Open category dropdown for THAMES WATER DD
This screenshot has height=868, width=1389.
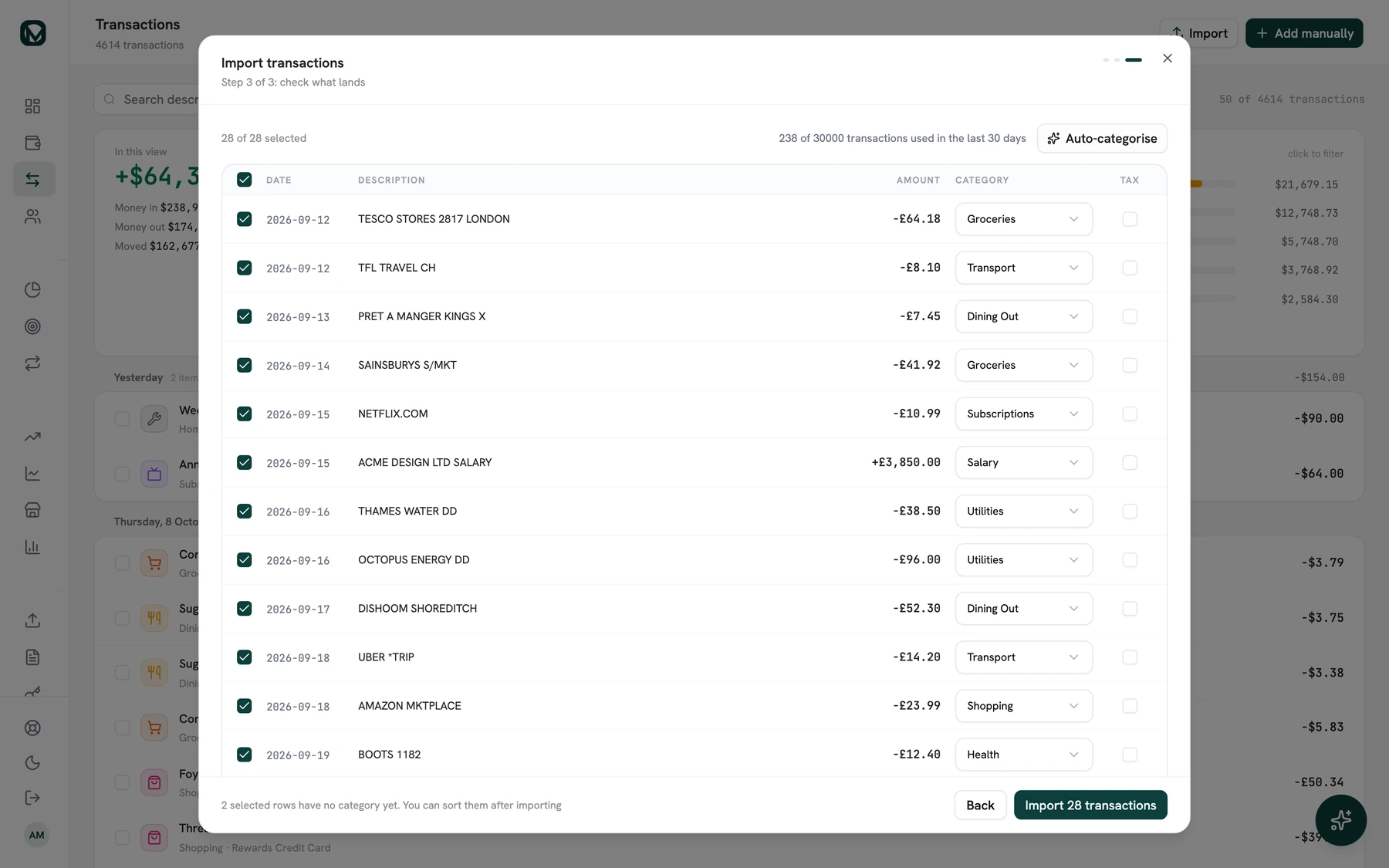1023,511
